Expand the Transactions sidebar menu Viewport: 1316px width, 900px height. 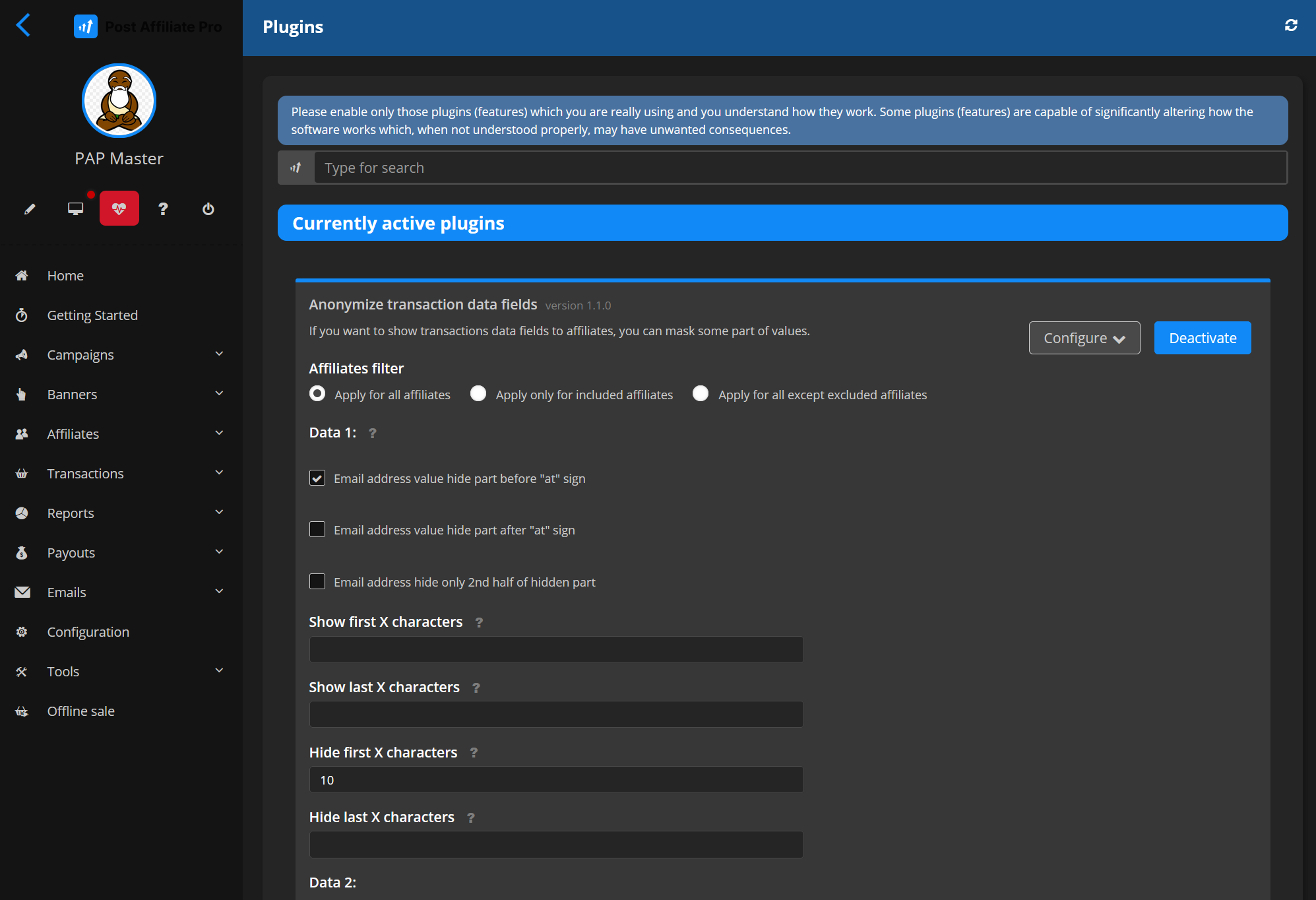[119, 474]
